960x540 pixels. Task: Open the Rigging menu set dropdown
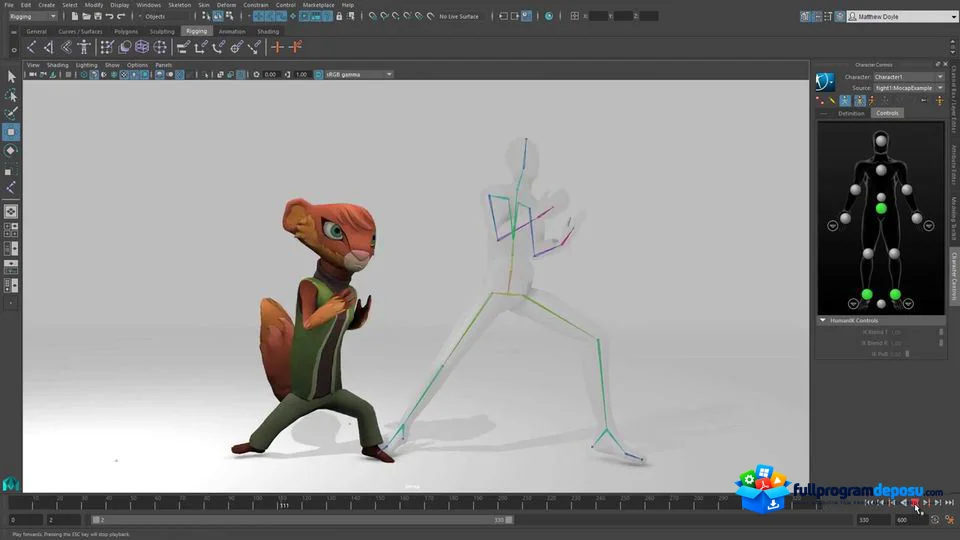pos(32,16)
